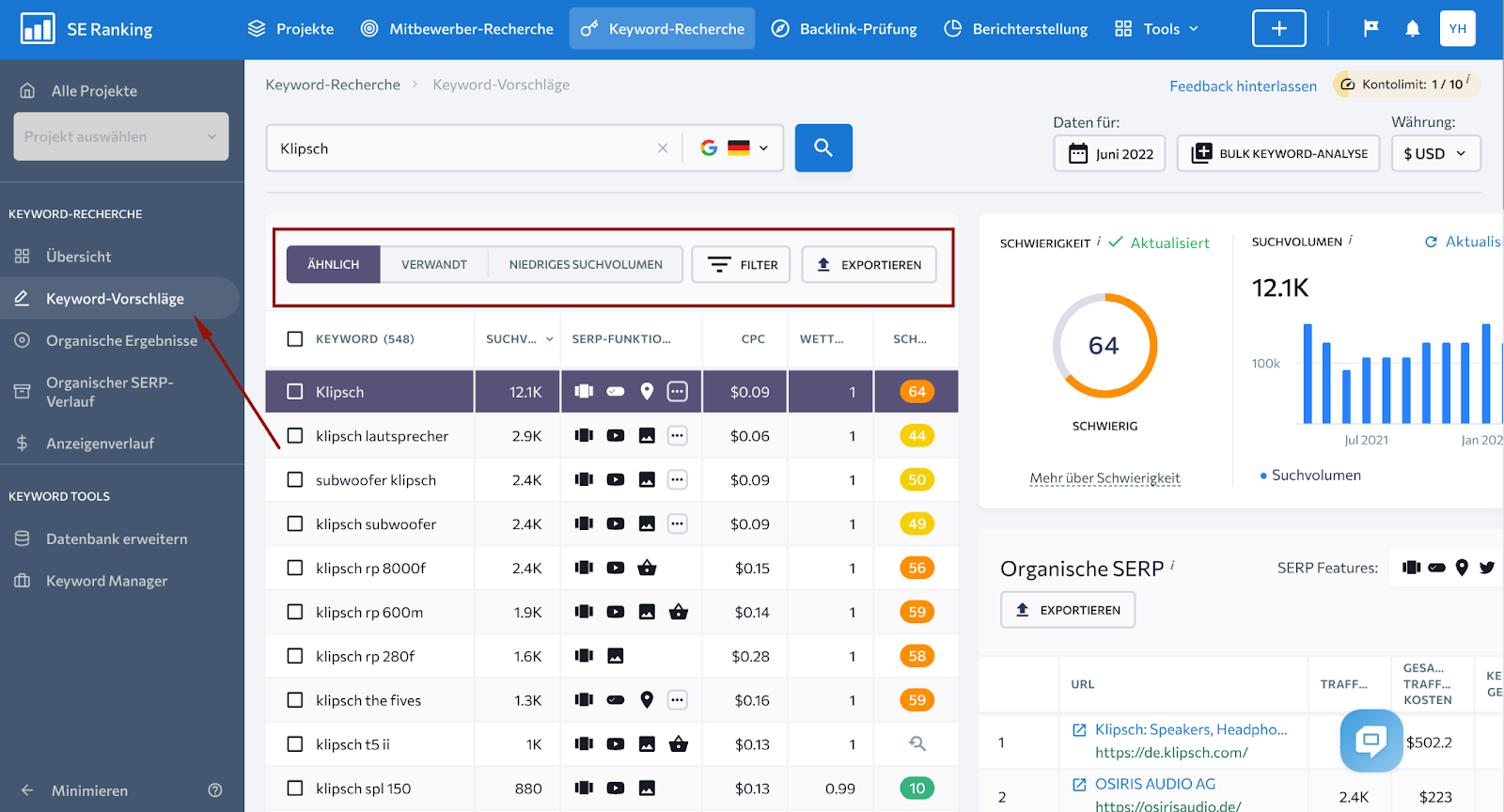Click the map pin icon in Klipsch row
This screenshot has width=1504, height=812.
[x=647, y=392]
